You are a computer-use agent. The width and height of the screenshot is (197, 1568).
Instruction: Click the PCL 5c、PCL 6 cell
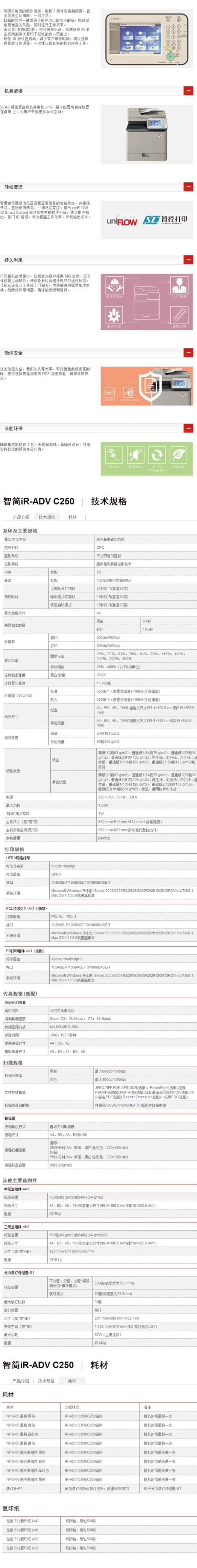[x=123, y=917]
